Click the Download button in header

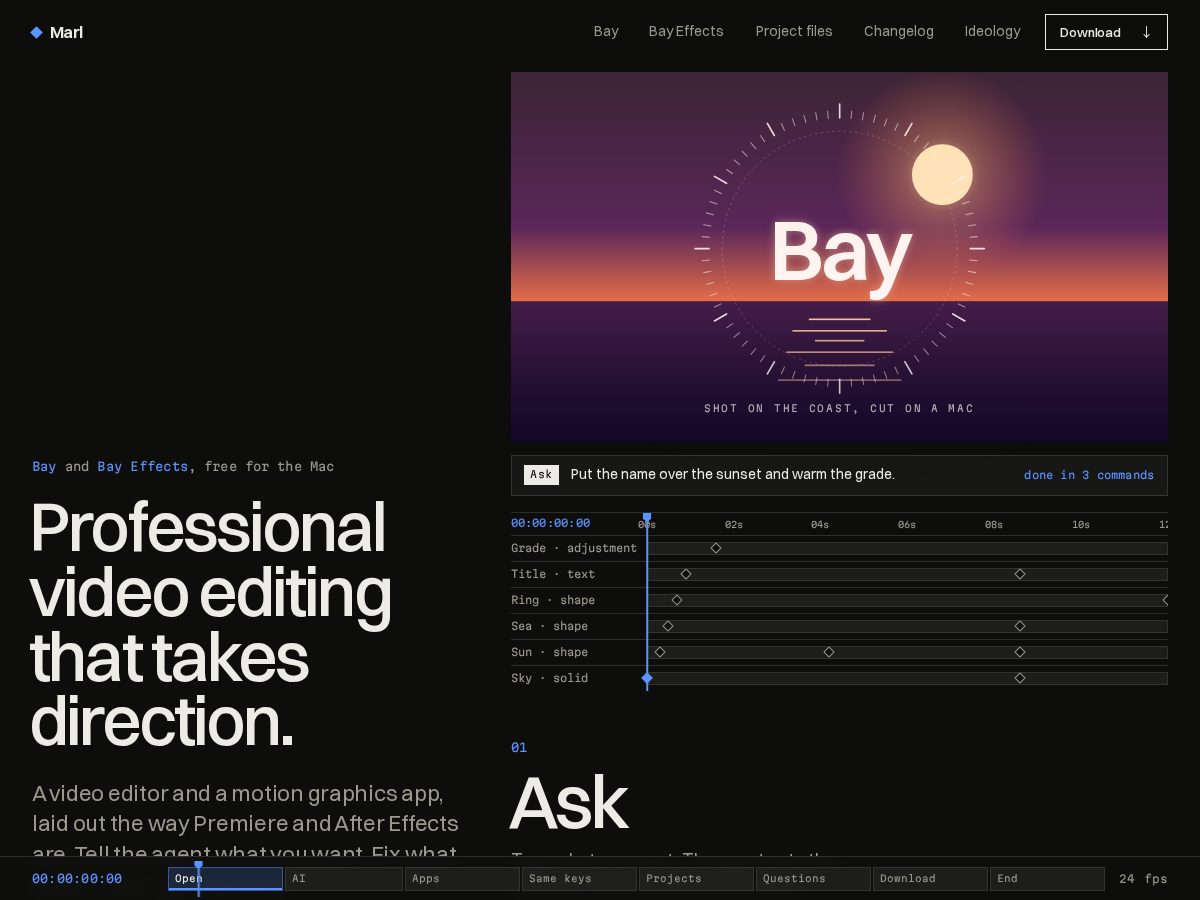click(1106, 32)
